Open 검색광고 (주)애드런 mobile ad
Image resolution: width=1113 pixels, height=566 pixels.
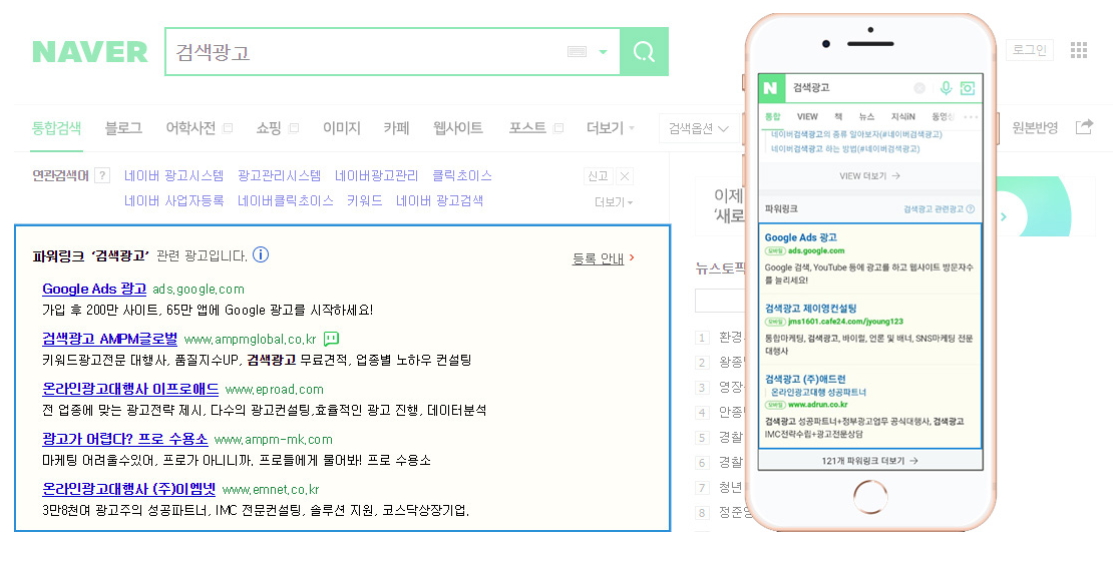805,379
